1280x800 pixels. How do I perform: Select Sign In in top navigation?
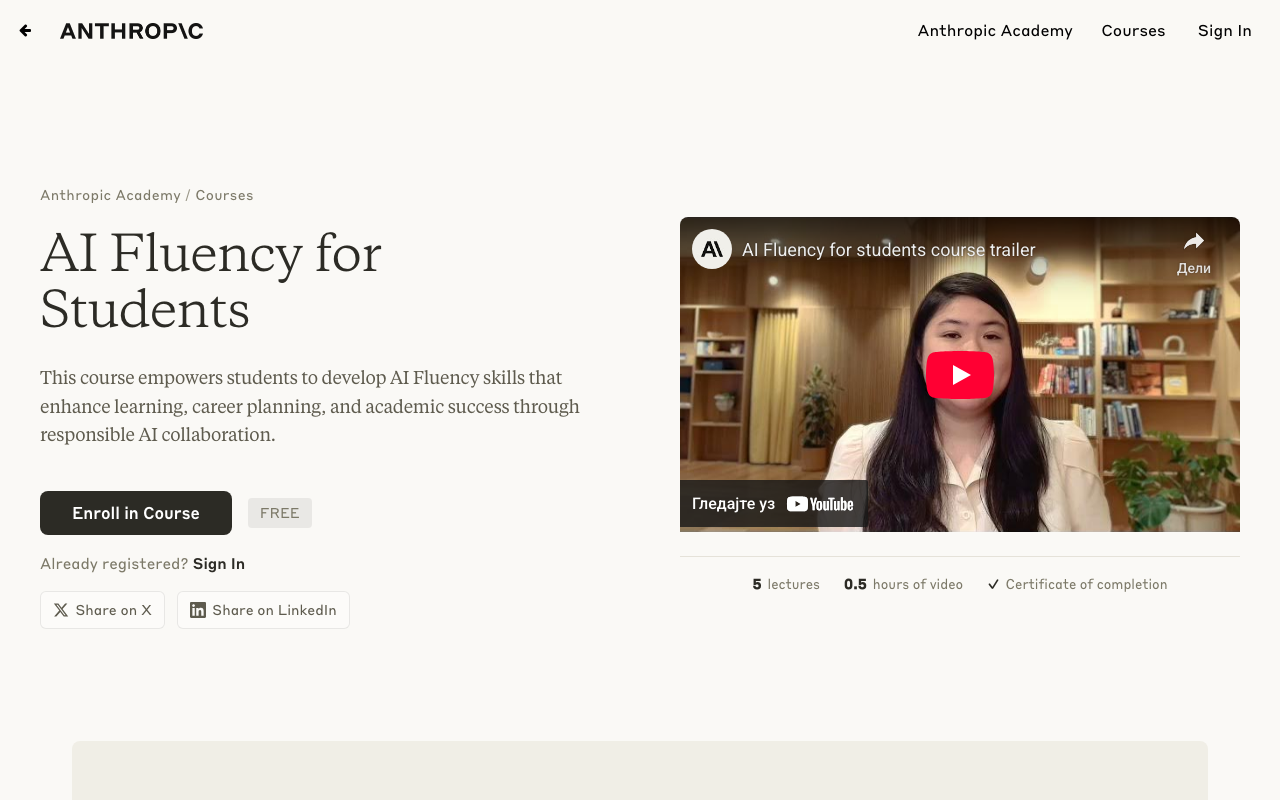pyautogui.click(x=1225, y=31)
